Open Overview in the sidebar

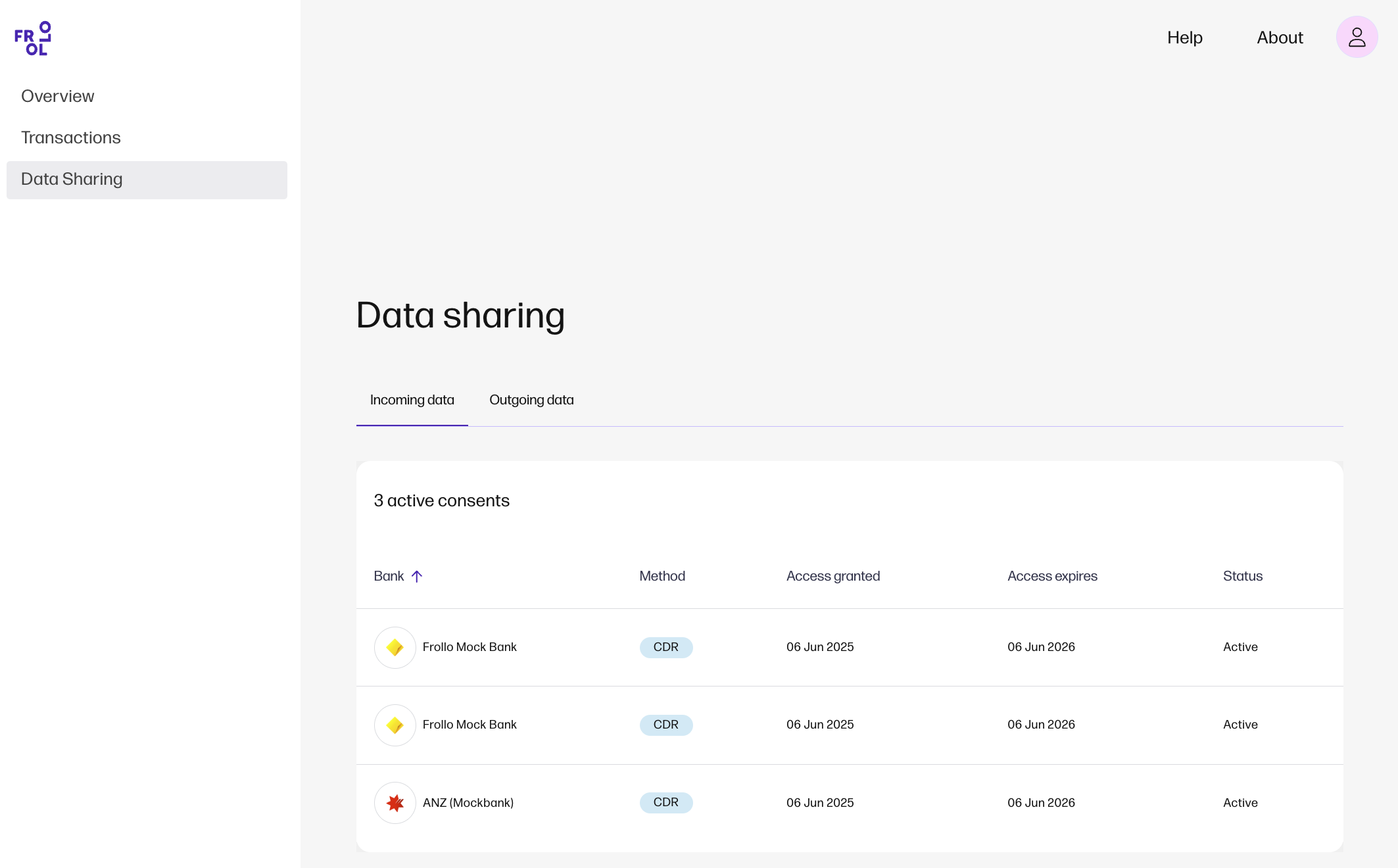click(x=58, y=96)
